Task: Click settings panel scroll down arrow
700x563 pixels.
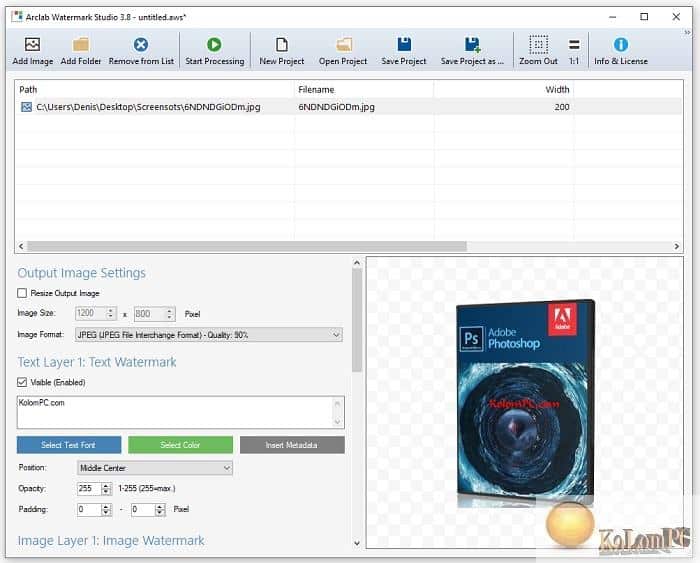Action: [x=357, y=543]
